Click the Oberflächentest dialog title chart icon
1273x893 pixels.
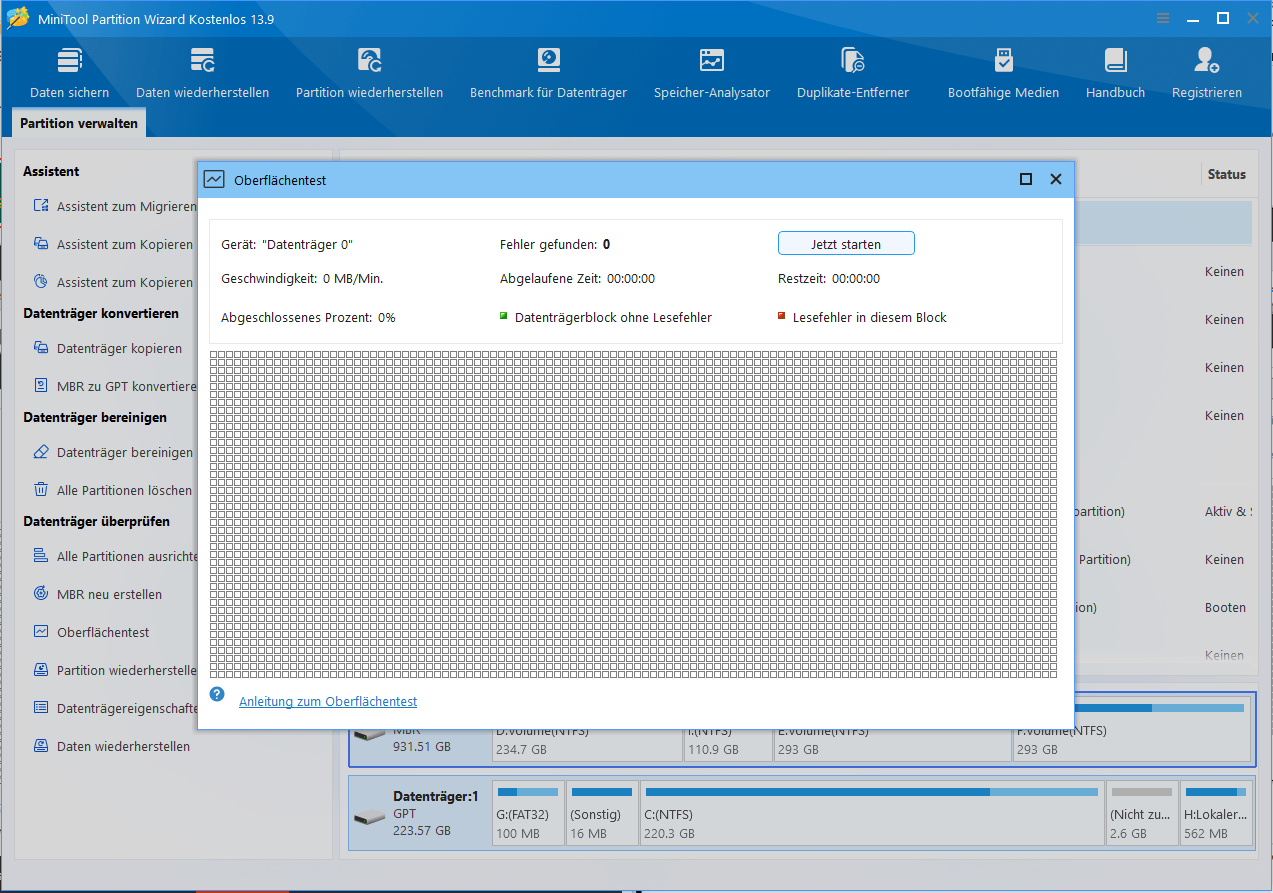tap(214, 180)
